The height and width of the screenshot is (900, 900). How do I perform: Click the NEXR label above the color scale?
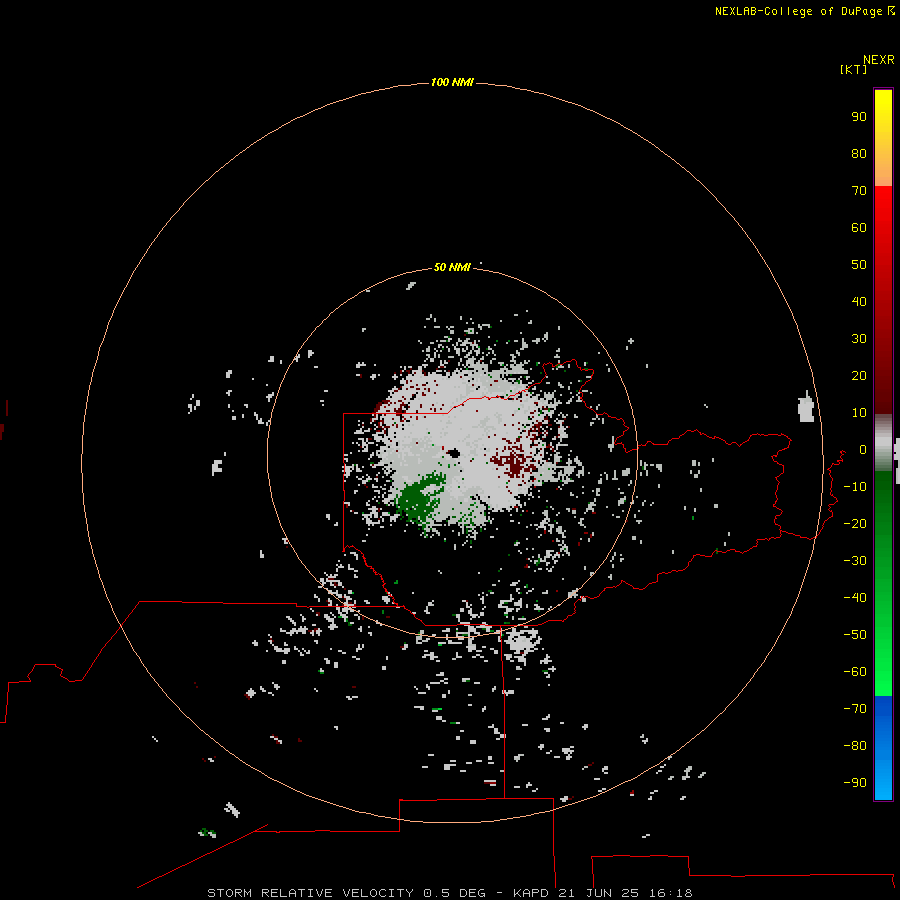pos(879,60)
